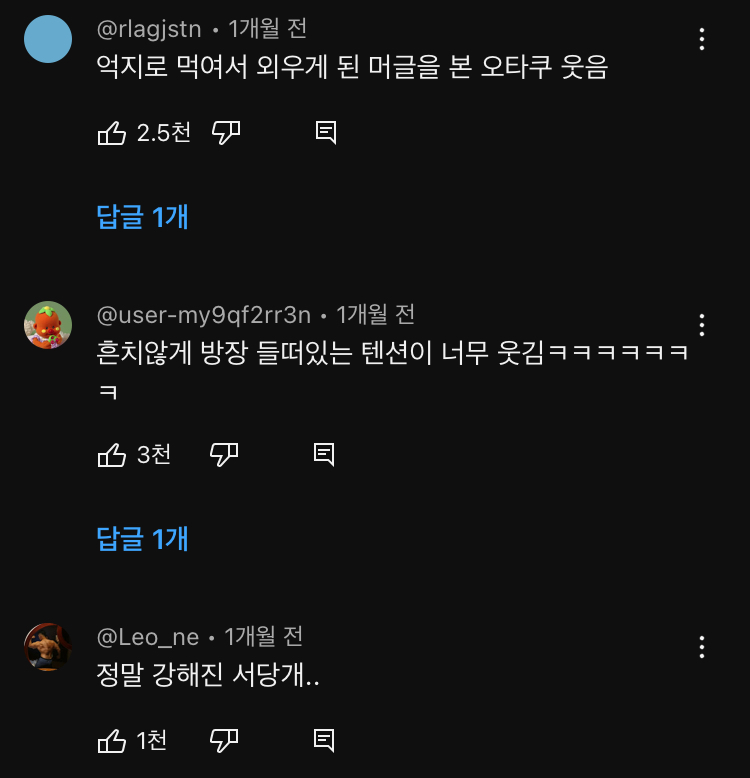Dislike the @user-my9qf2rr3n comment
The height and width of the screenshot is (778, 750).
(224, 455)
